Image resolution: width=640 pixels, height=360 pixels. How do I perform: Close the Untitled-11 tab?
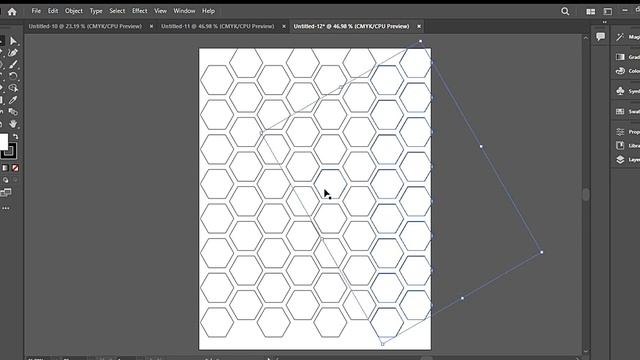pyautogui.click(x=284, y=27)
